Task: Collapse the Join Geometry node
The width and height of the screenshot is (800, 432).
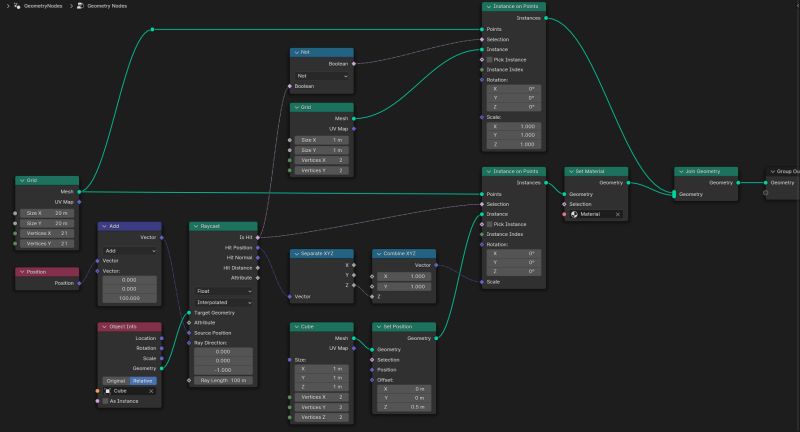Action: click(x=681, y=171)
